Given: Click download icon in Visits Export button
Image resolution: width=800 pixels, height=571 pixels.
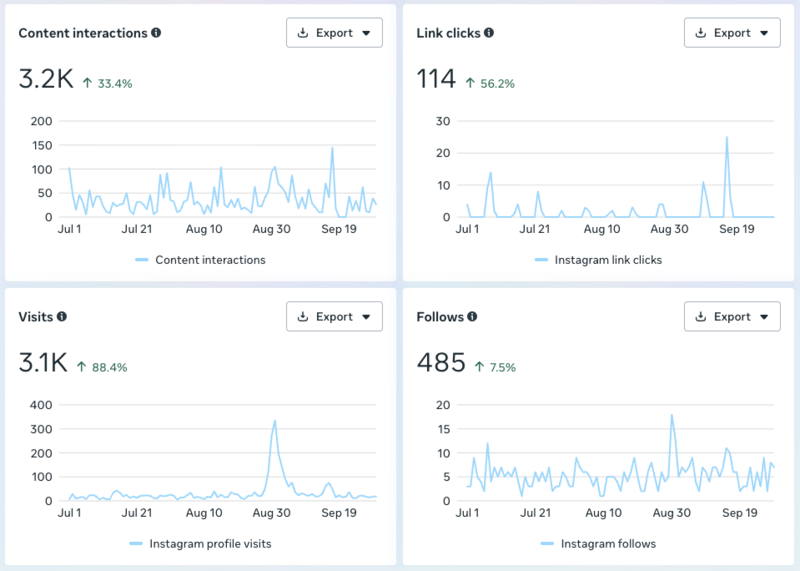Looking at the screenshot, I should (303, 317).
